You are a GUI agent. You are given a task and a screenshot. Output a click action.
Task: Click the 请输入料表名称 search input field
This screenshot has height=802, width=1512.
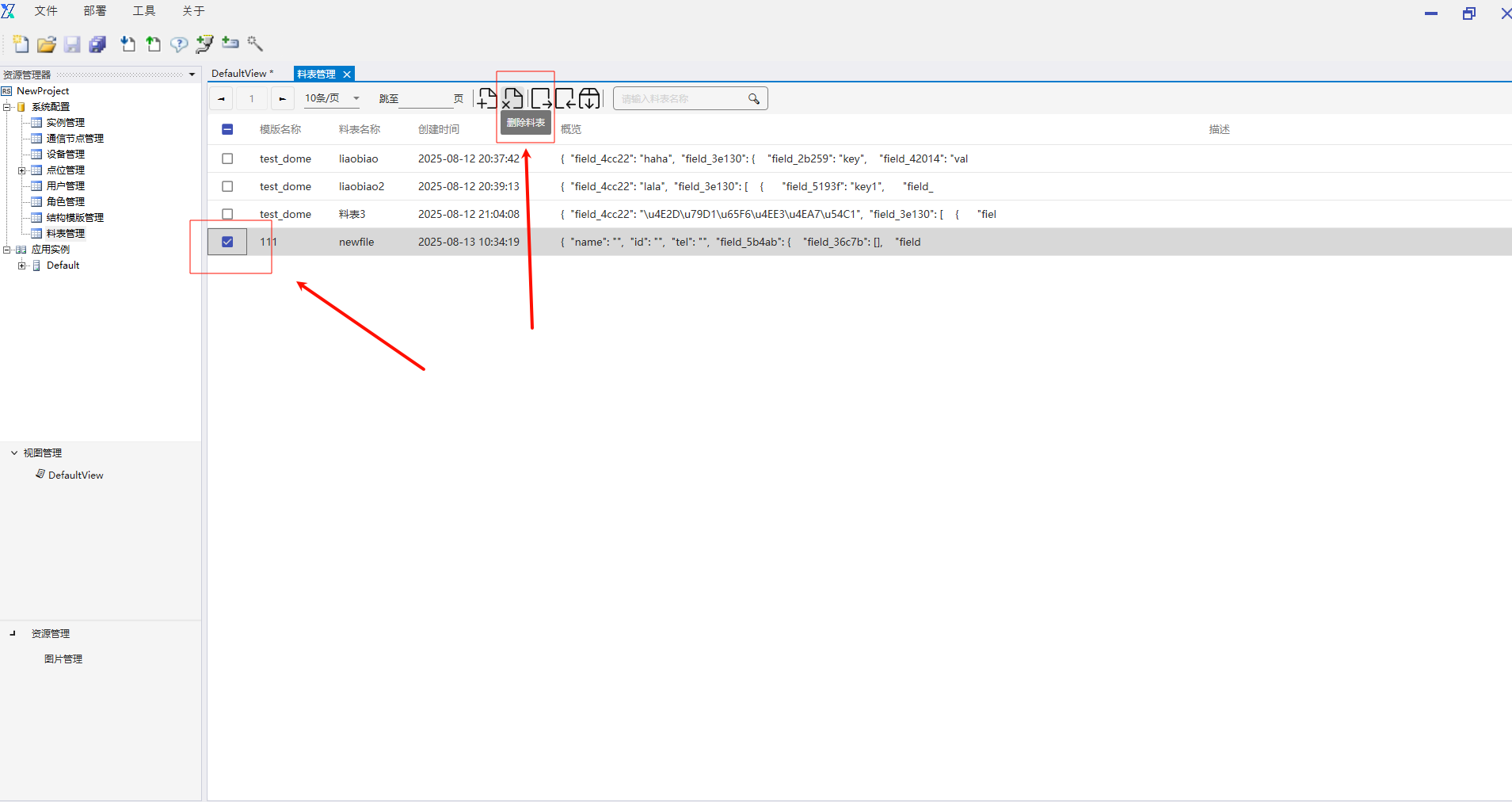click(x=681, y=99)
